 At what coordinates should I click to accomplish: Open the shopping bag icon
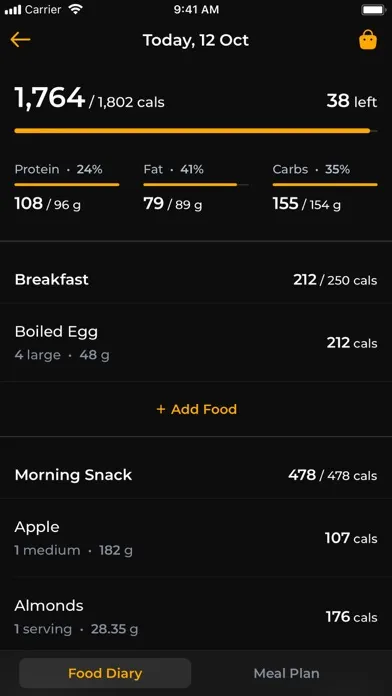368,40
